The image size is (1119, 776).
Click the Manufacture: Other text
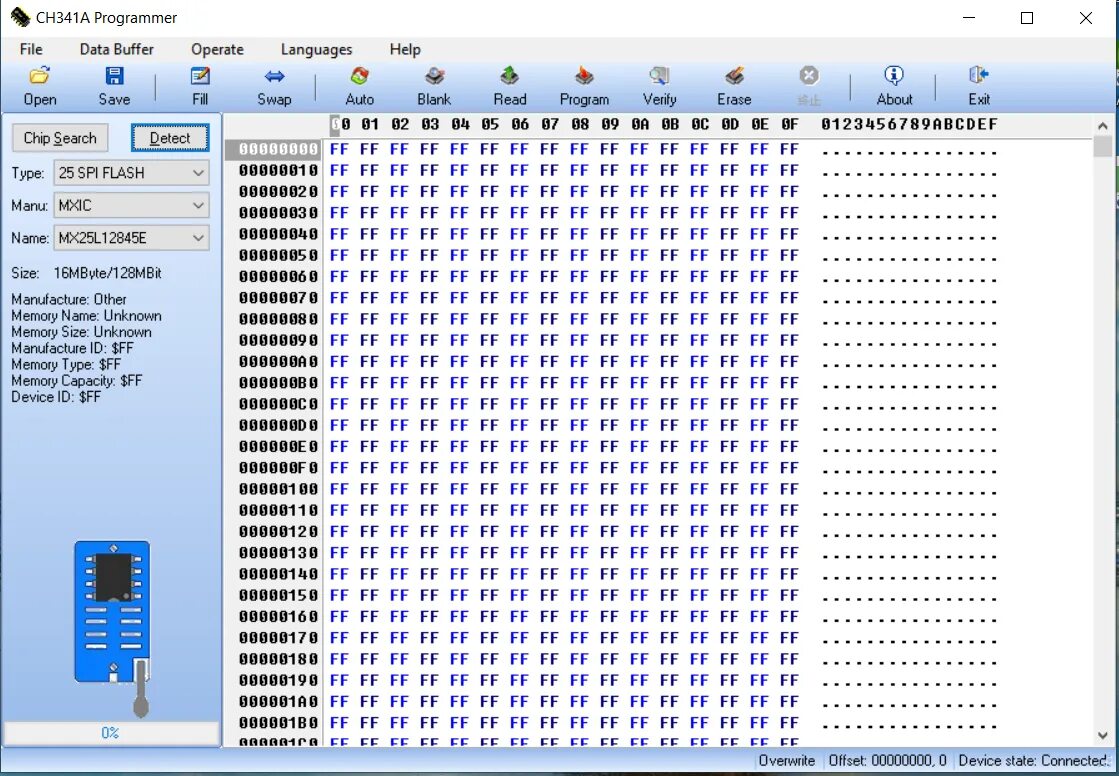69,299
